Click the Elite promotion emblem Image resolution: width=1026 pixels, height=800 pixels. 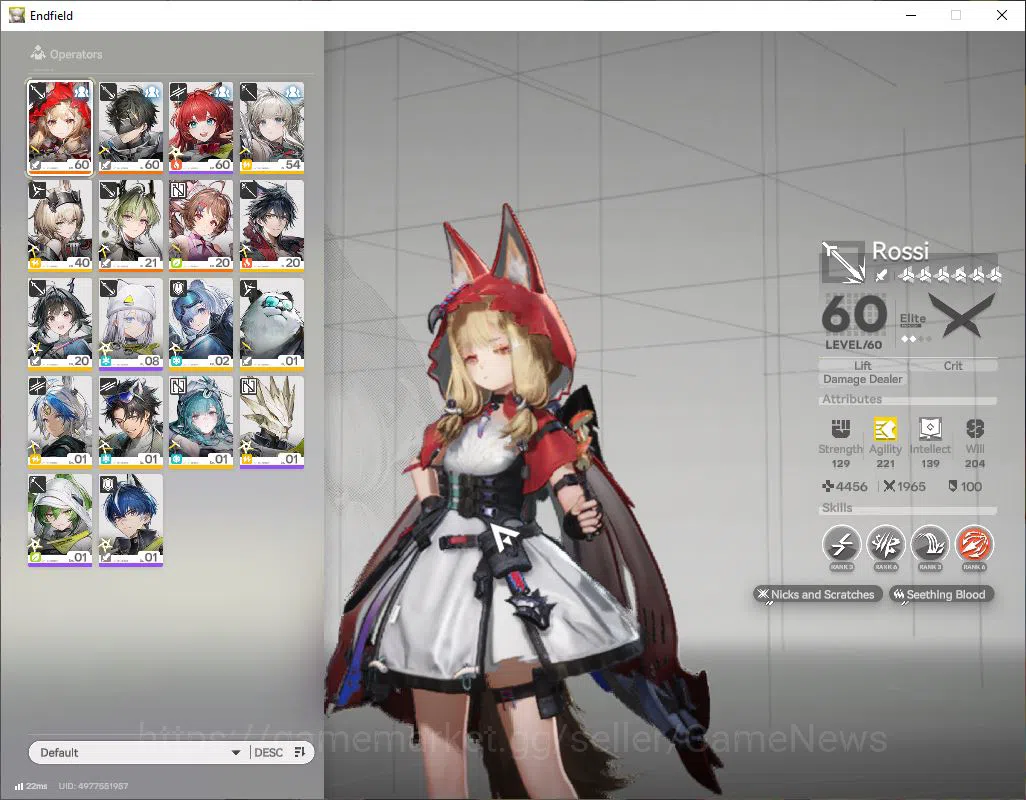pos(962,316)
